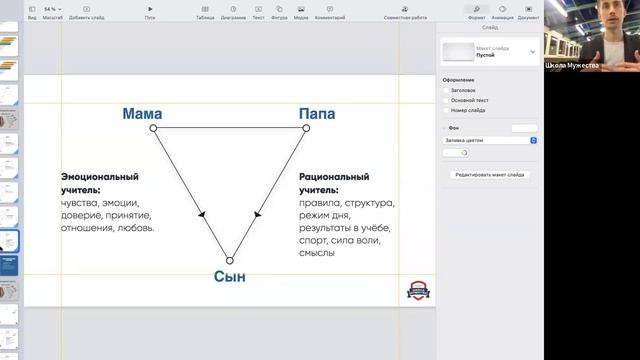Open the color wheel picker under Заливка цветом
The image size is (640, 360).
(x=464, y=153)
